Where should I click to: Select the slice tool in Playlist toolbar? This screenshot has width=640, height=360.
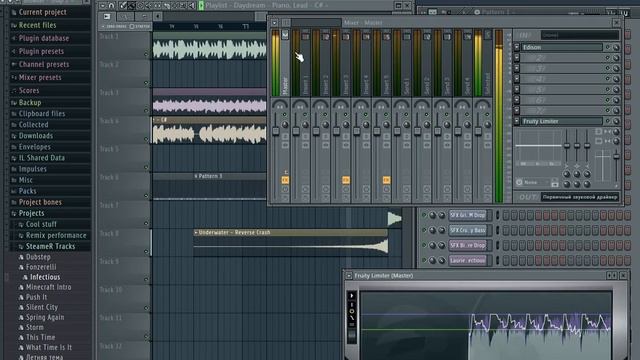point(167,6)
